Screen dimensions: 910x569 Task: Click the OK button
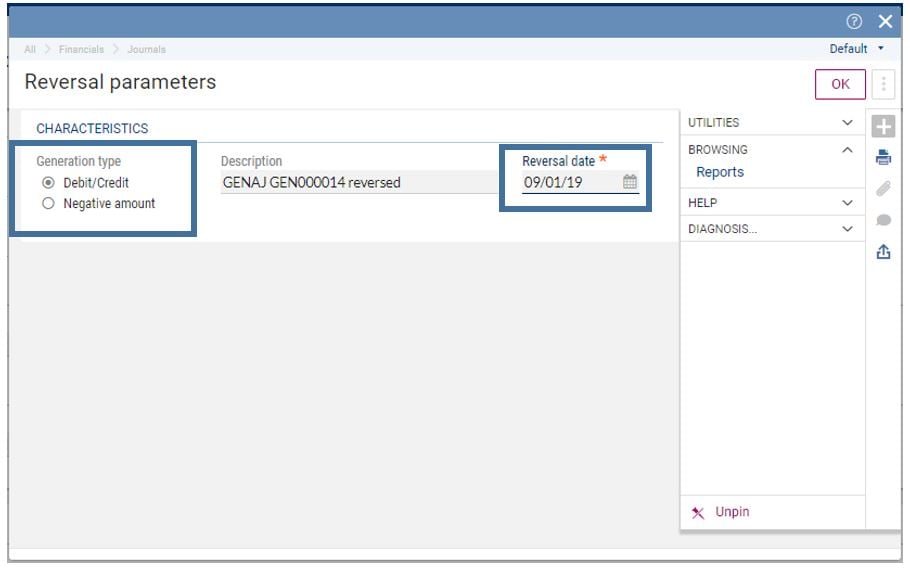840,84
